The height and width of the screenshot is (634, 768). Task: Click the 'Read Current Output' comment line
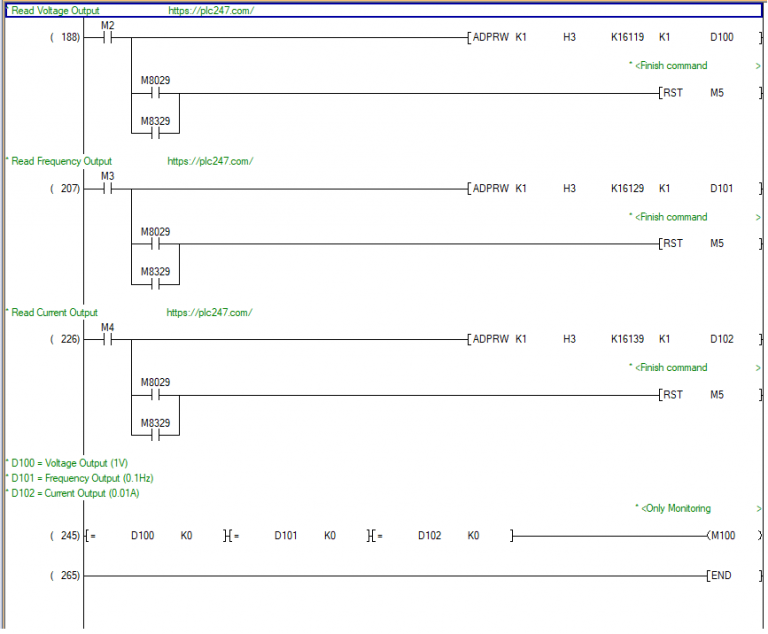tap(129, 313)
